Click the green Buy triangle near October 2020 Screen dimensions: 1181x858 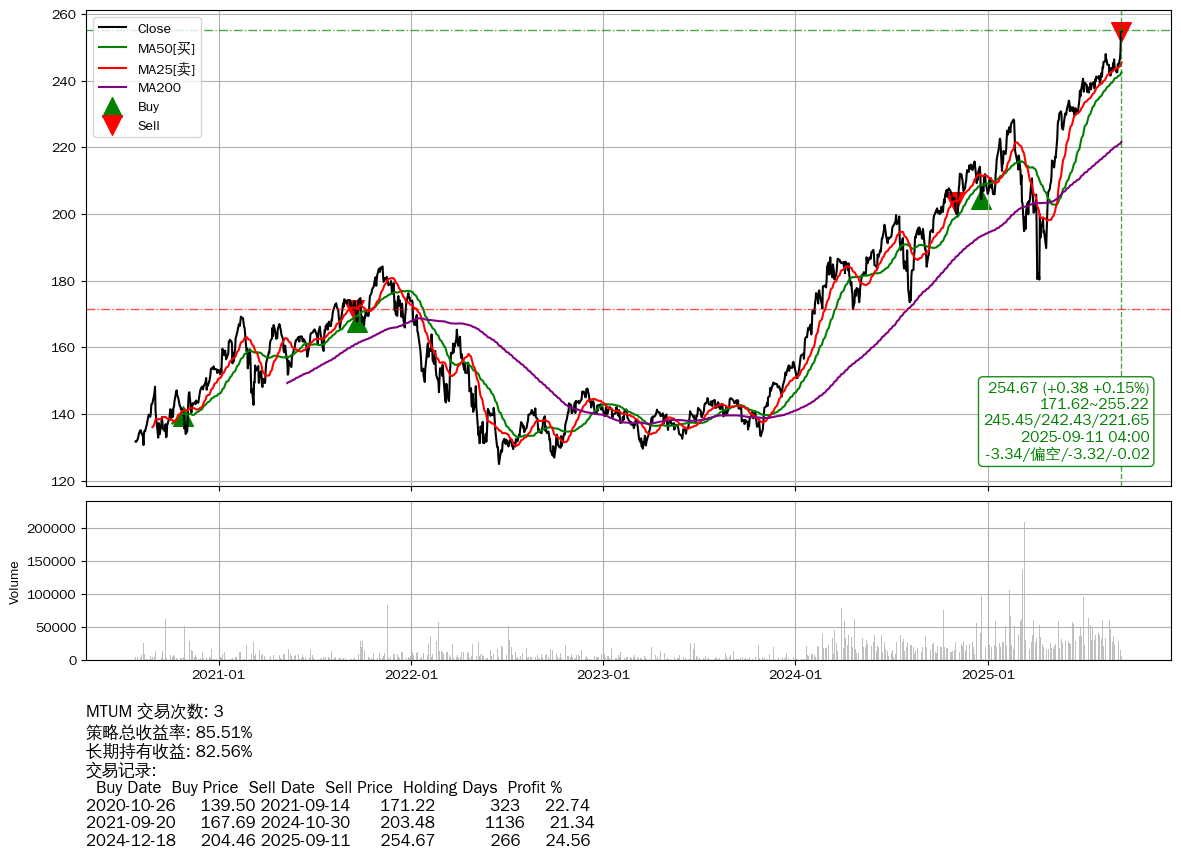182,416
